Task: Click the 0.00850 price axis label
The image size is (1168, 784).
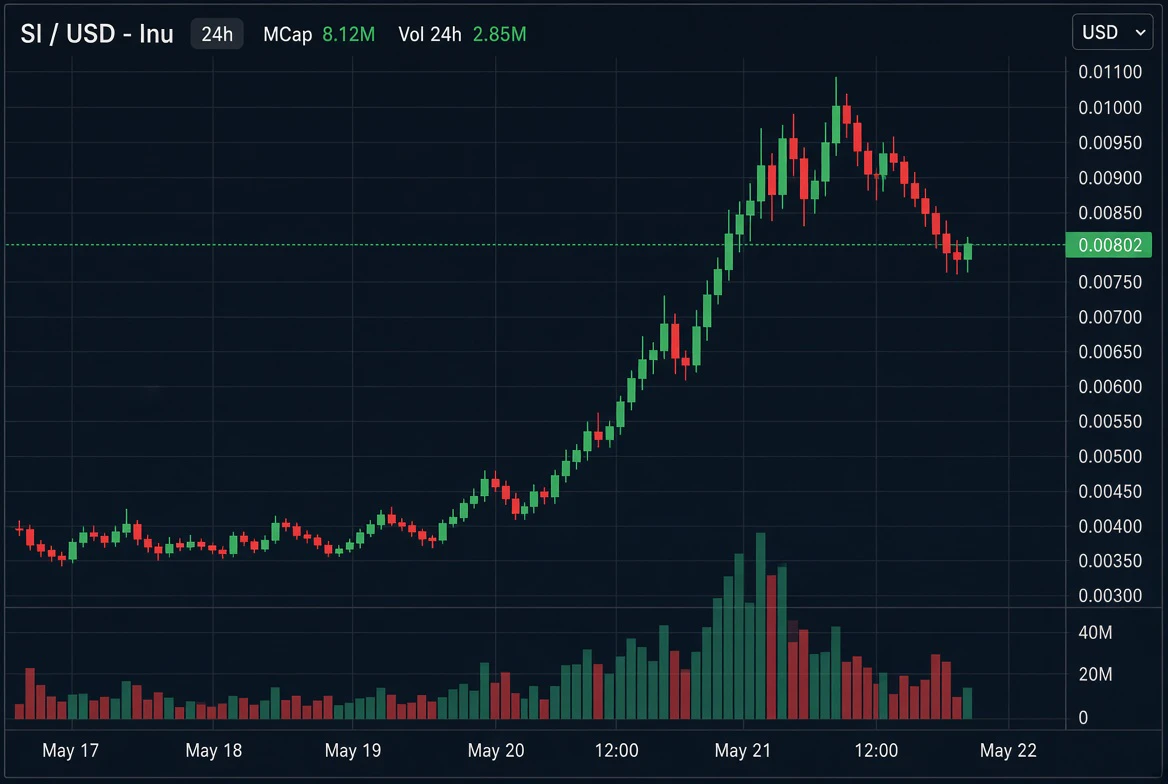Action: (x=1110, y=212)
